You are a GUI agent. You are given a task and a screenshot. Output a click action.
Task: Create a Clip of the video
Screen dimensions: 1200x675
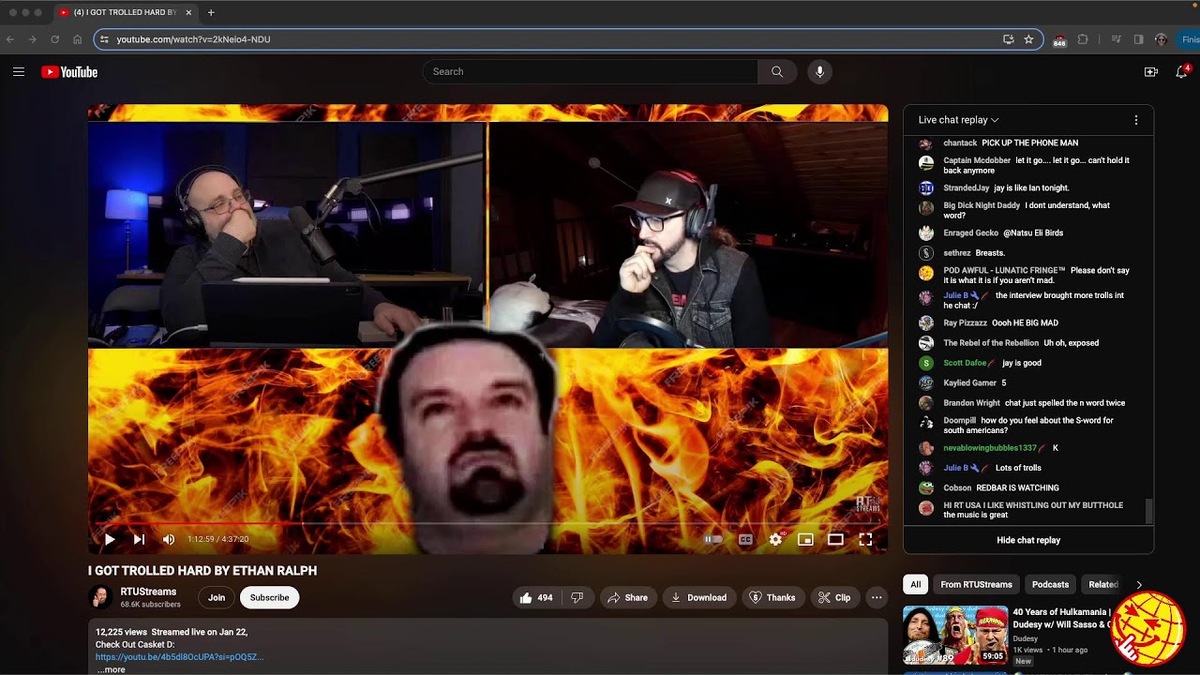point(835,597)
